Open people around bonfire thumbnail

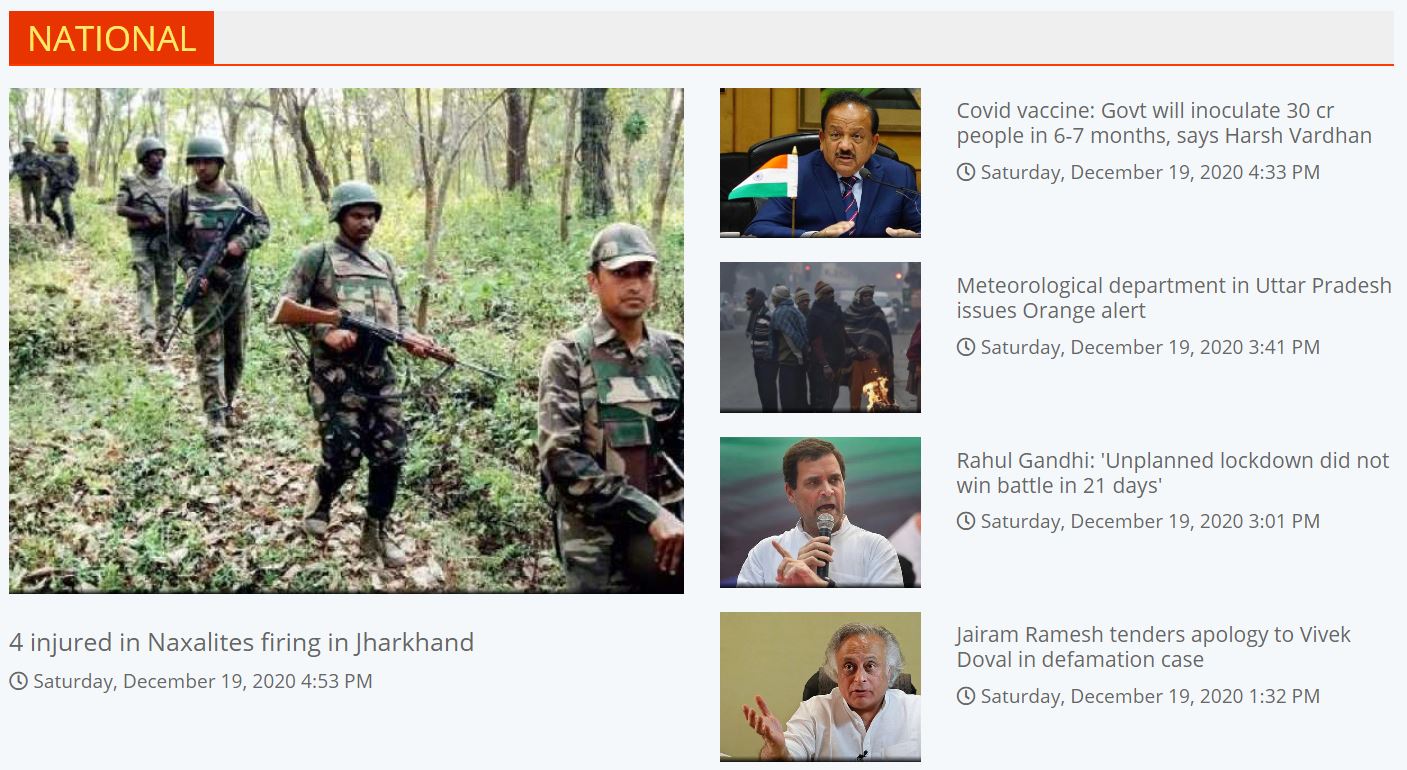[x=820, y=337]
